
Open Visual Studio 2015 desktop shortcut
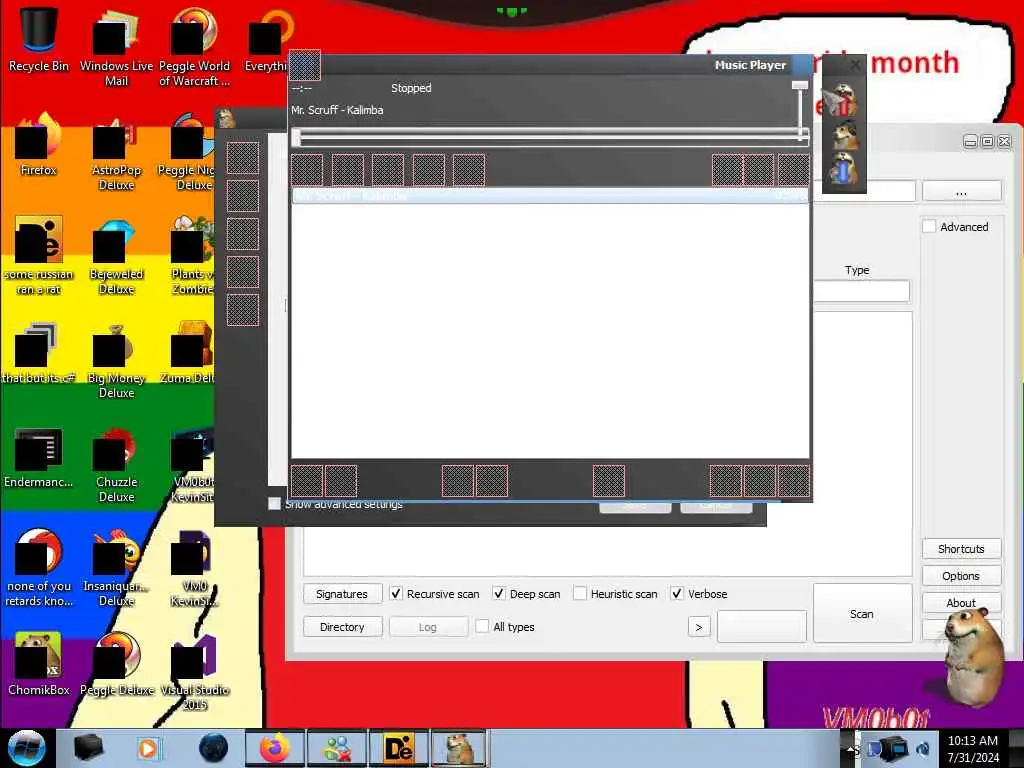(x=194, y=671)
